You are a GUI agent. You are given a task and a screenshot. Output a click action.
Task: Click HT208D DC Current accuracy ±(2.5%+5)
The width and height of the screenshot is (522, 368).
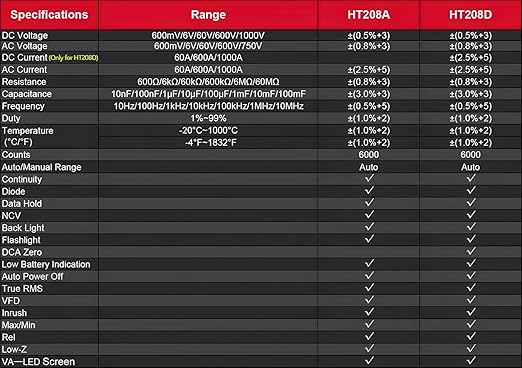point(470,58)
